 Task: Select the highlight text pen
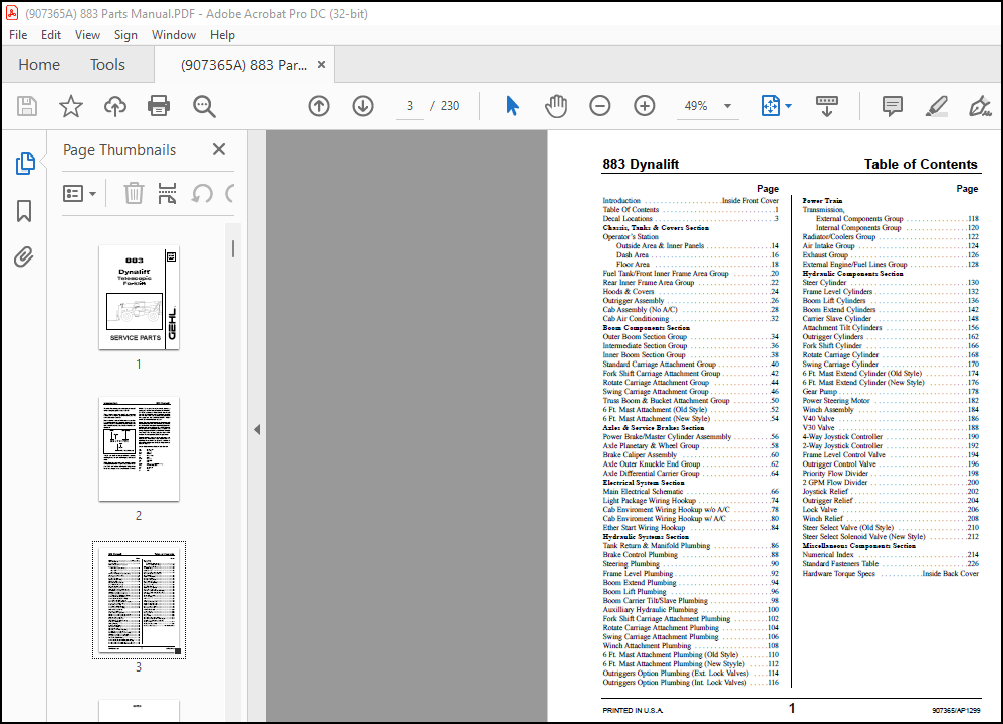pyautogui.click(x=936, y=106)
